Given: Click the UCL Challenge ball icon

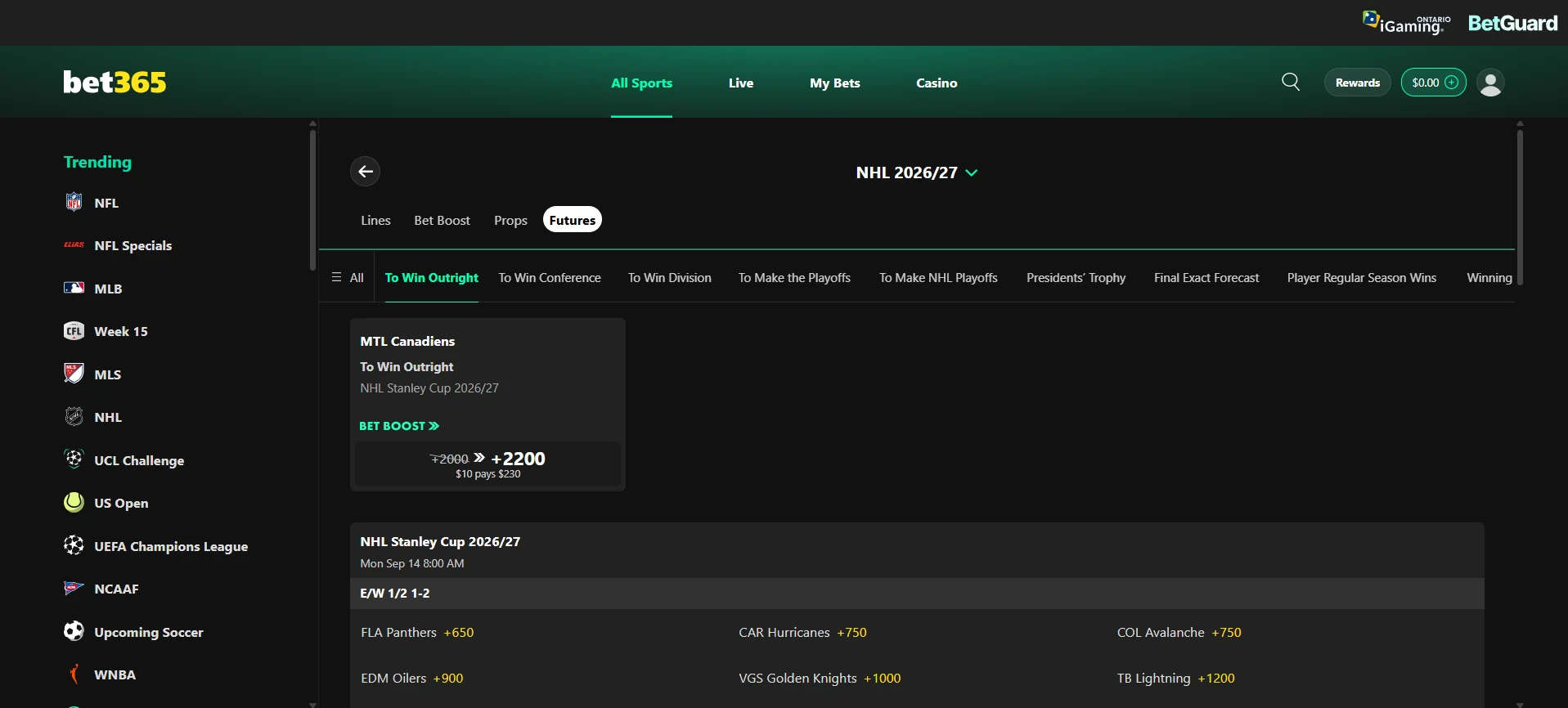Looking at the screenshot, I should pyautogui.click(x=74, y=459).
